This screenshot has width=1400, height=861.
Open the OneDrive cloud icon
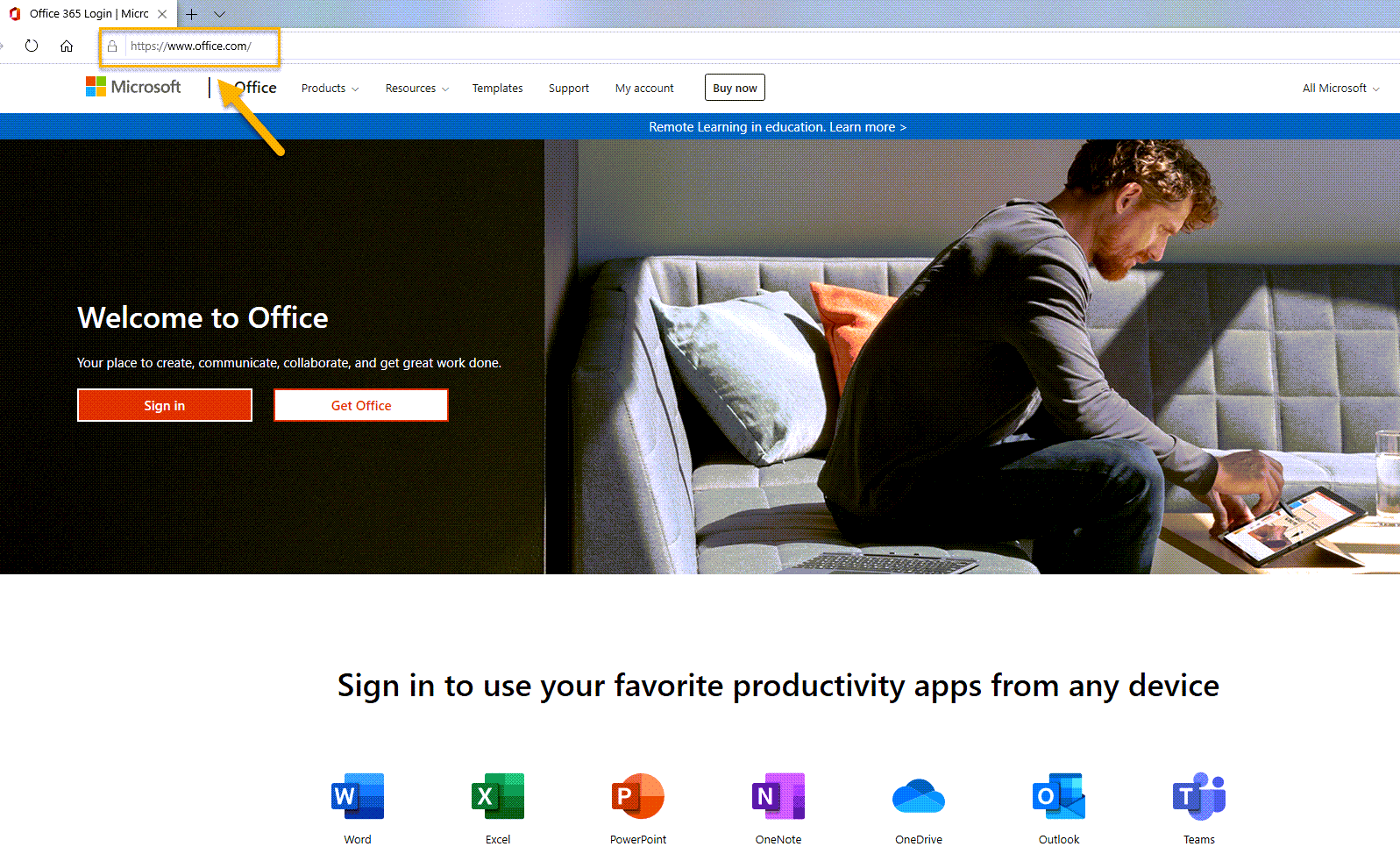coord(919,796)
